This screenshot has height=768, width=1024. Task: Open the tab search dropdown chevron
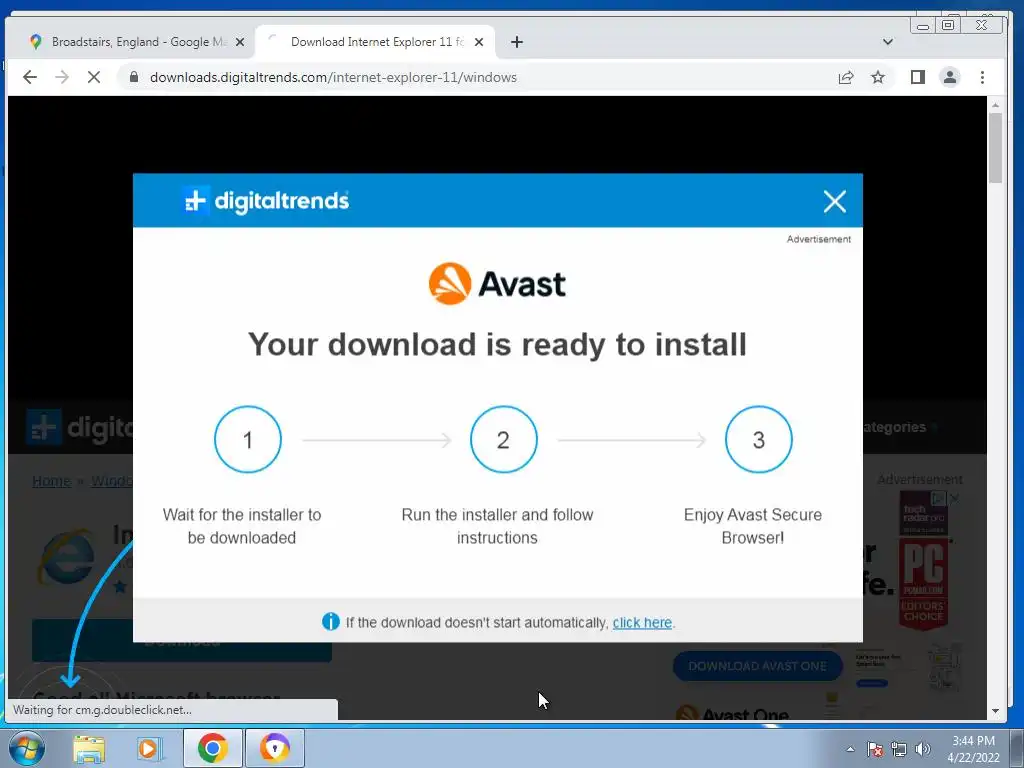tap(888, 42)
